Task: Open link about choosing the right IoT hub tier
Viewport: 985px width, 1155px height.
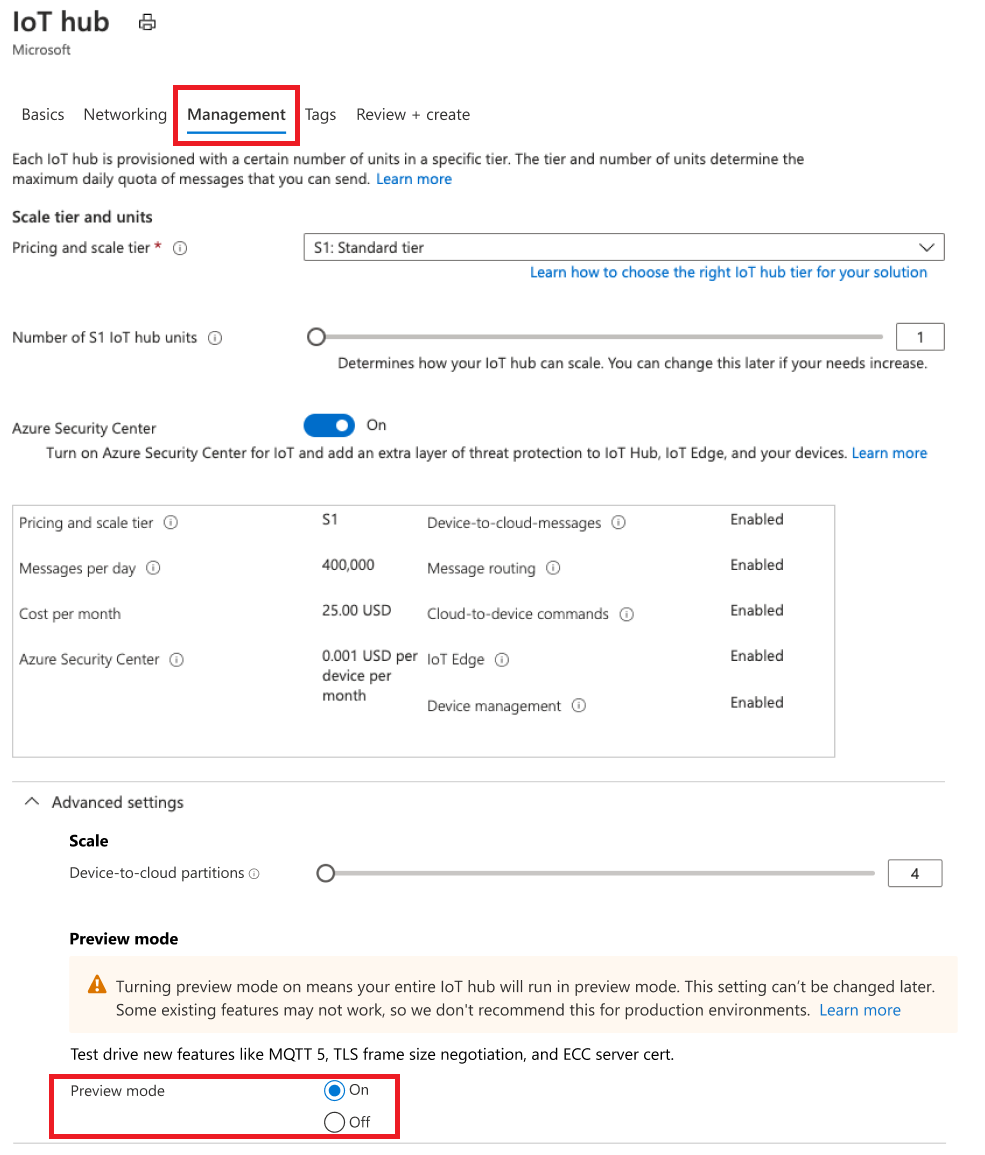Action: click(729, 273)
